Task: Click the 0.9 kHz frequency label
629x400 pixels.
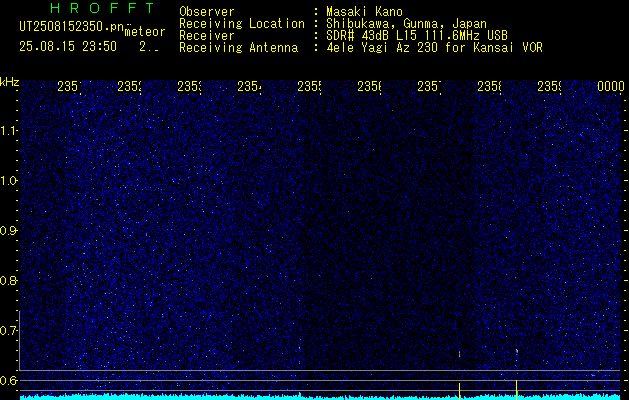Action: (8, 230)
